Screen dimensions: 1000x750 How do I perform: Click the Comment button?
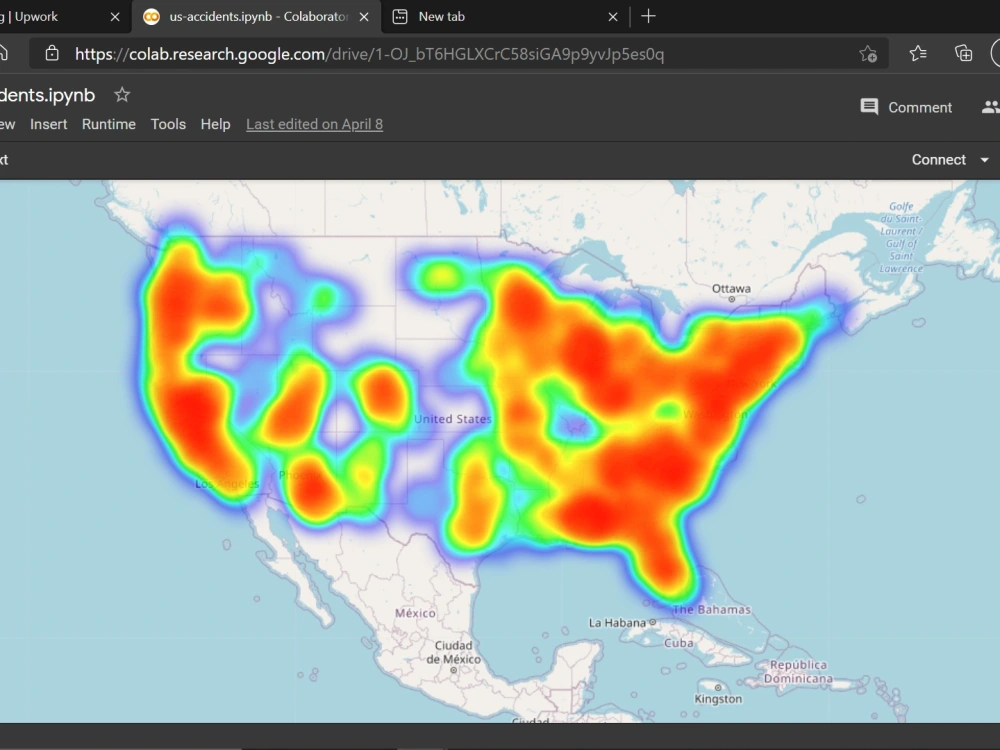point(906,107)
